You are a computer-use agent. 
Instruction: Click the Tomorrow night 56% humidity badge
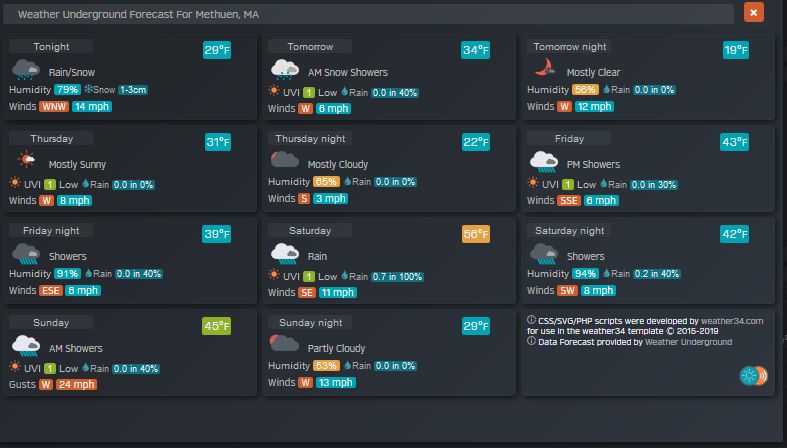pos(585,90)
